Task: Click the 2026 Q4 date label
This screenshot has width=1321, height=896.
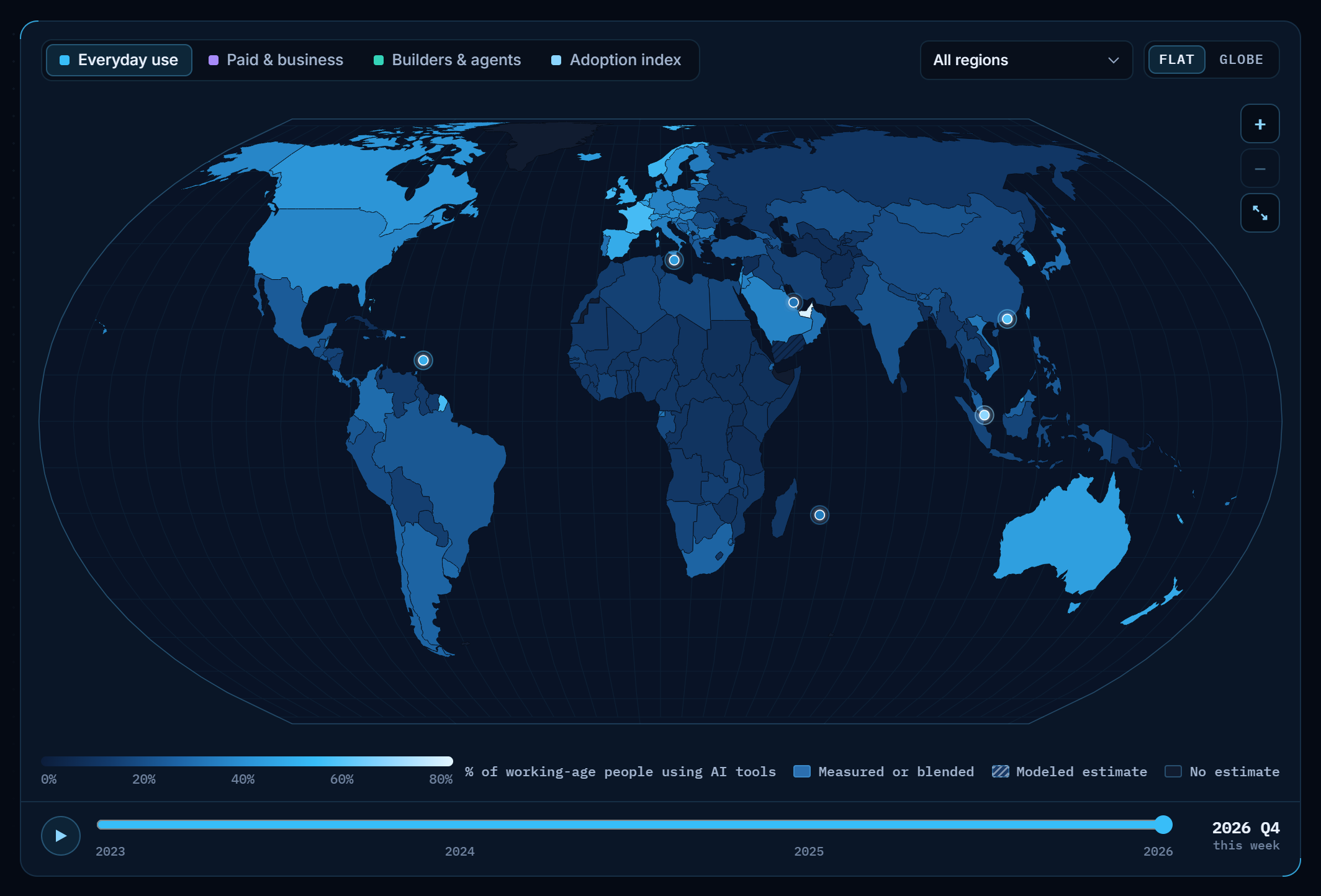Action: coord(1246,828)
